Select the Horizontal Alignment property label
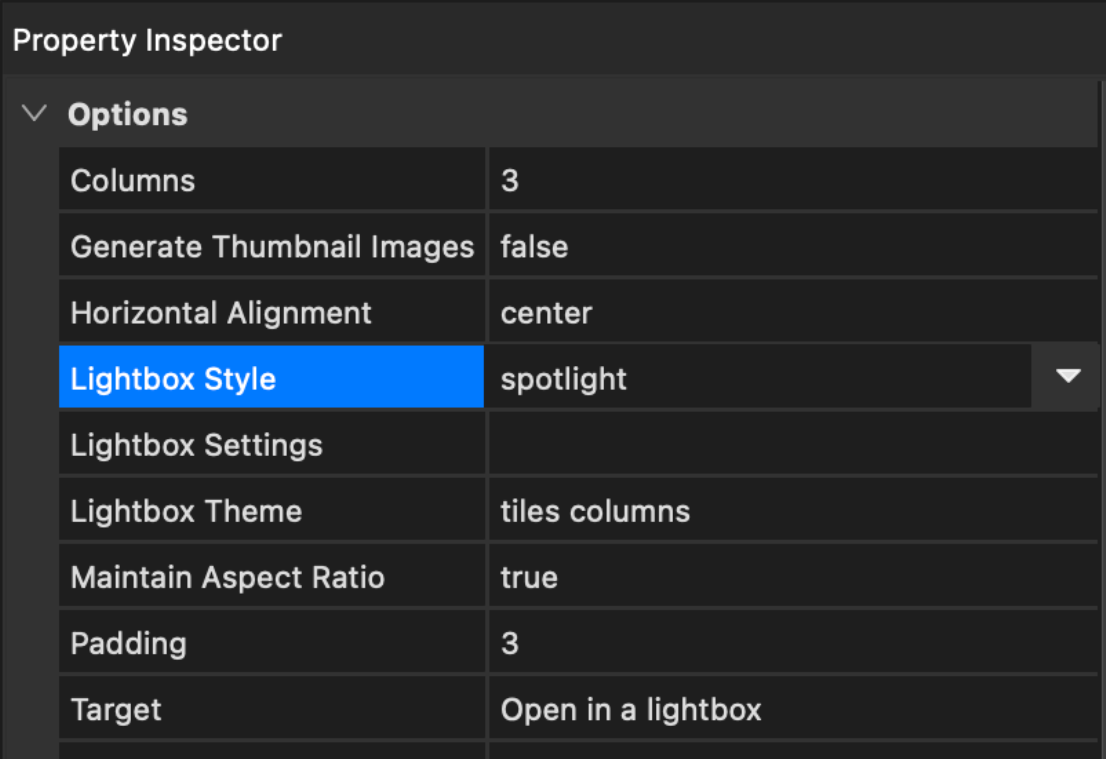Screen dimensions: 1107x760 pyautogui.click(x=221, y=313)
